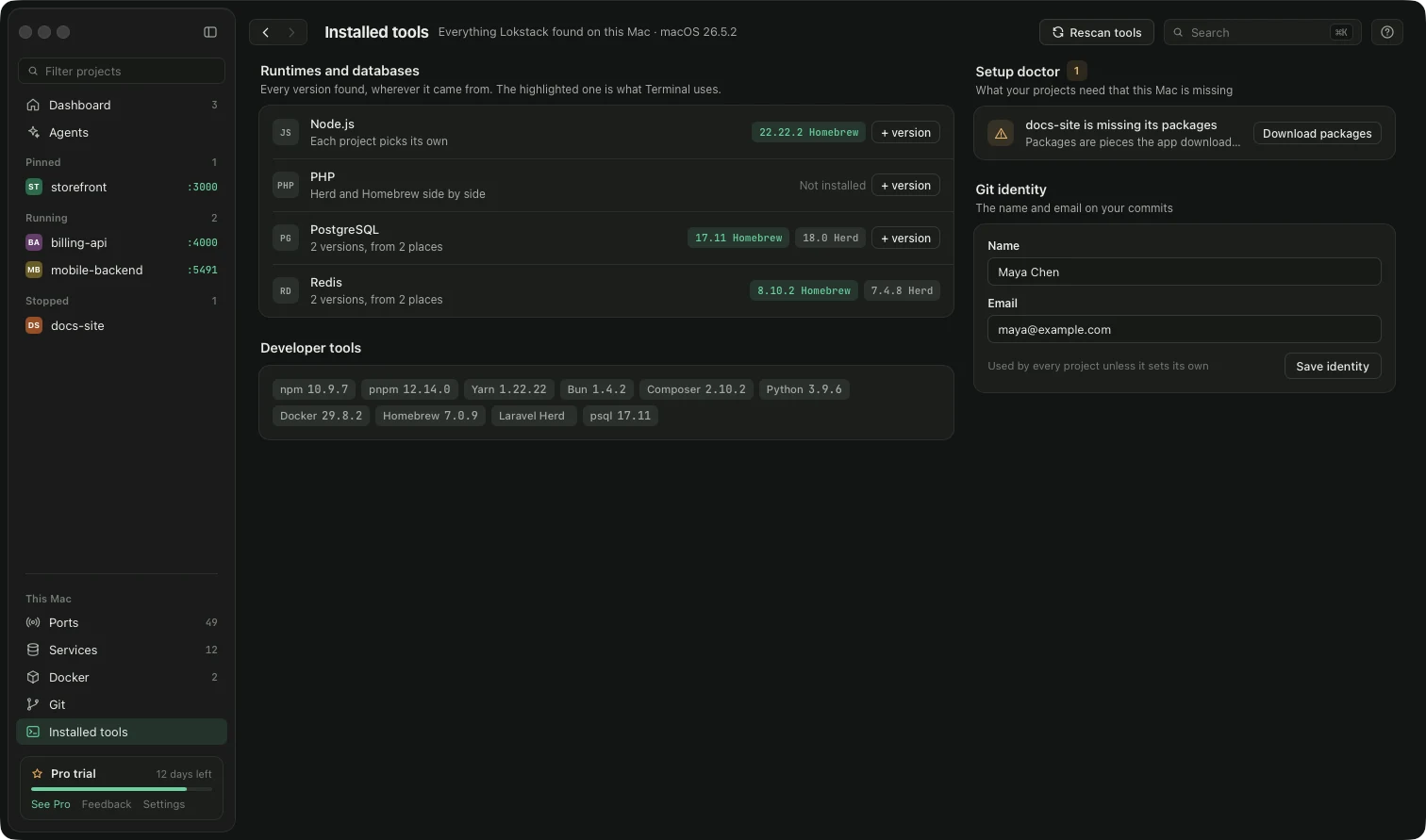Click Download packages for docs-site
This screenshot has width=1426, height=840.
[1317, 133]
